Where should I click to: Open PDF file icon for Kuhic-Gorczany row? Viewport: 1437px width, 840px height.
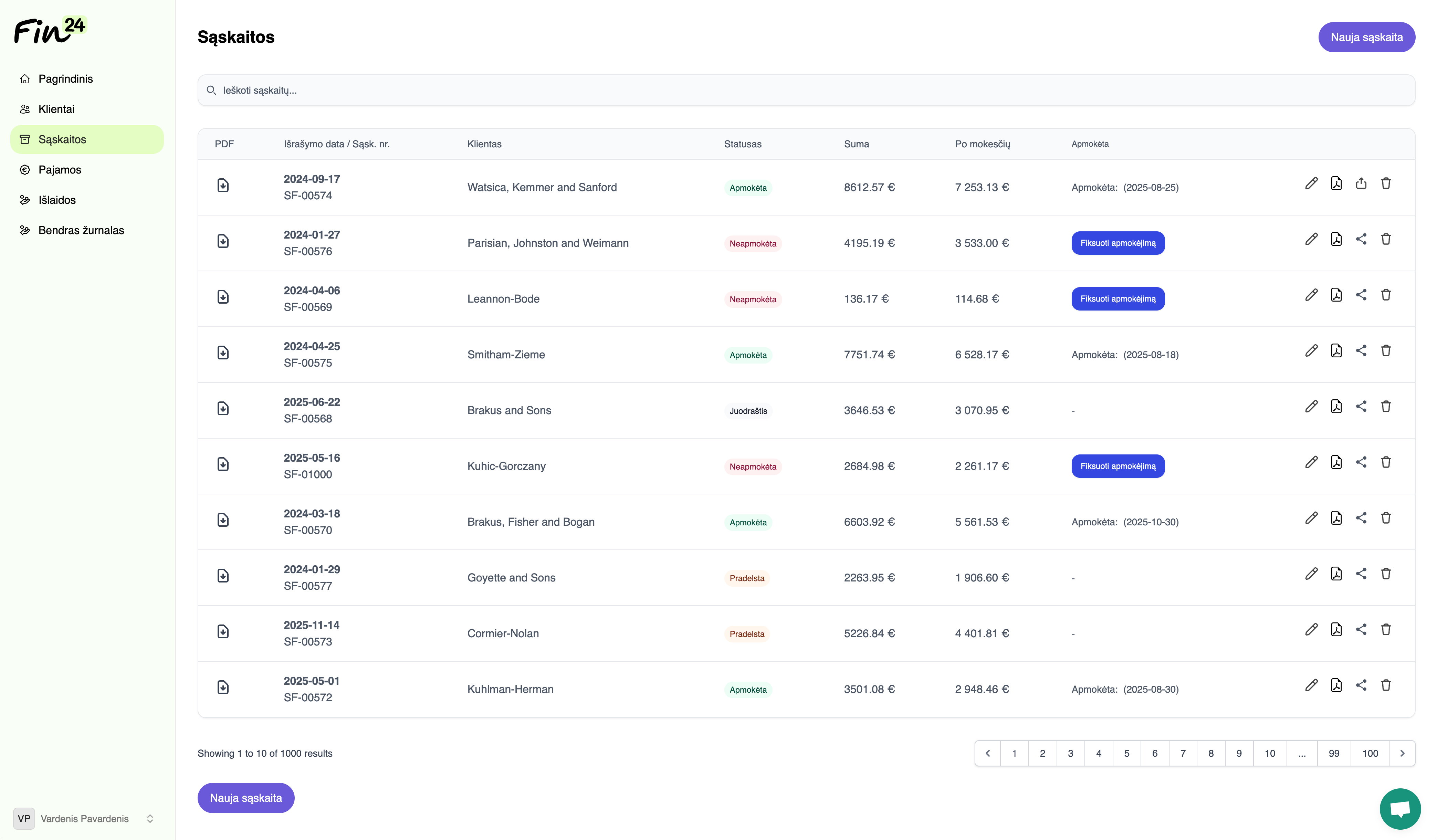[x=1336, y=462]
